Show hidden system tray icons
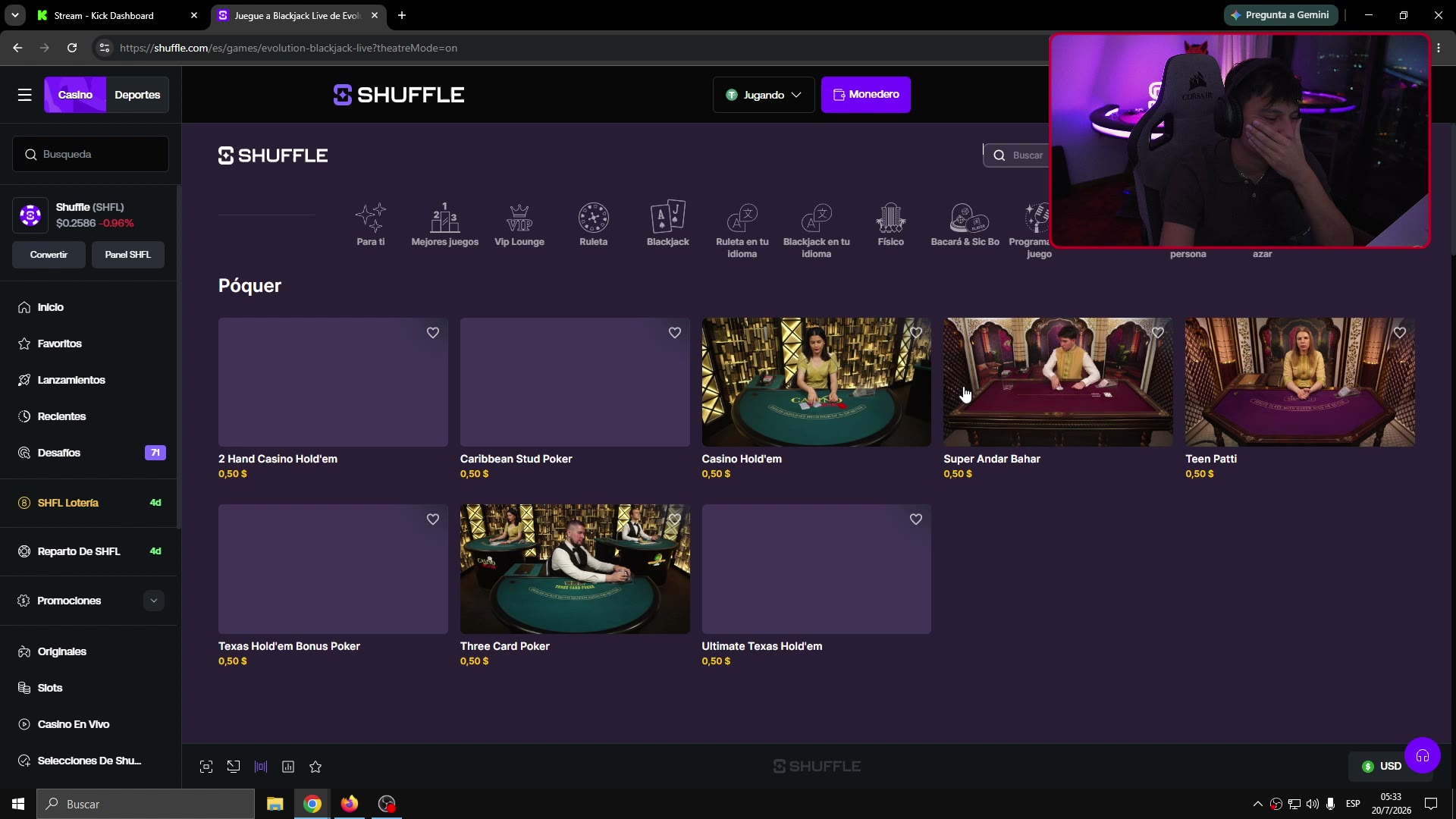This screenshot has height=819, width=1456. (x=1258, y=804)
